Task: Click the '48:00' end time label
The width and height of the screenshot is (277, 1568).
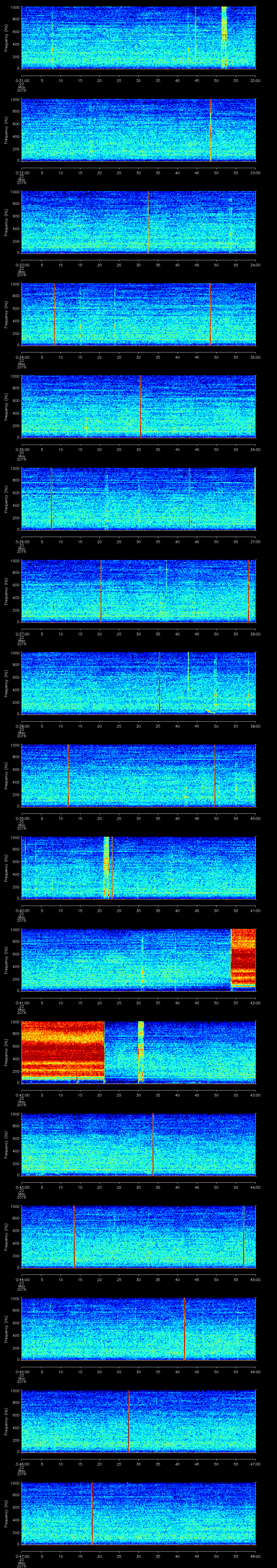Action: pyautogui.click(x=255, y=1556)
